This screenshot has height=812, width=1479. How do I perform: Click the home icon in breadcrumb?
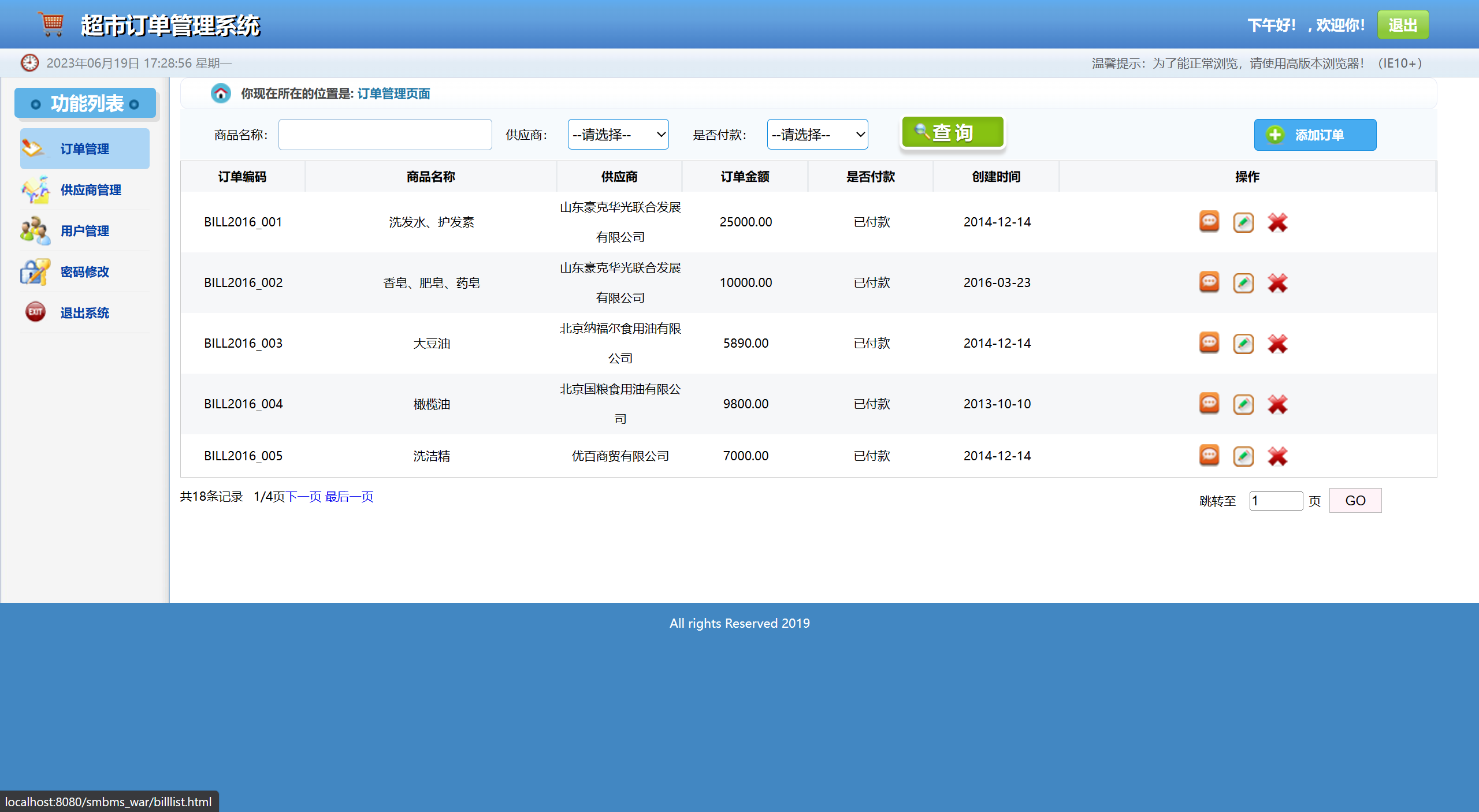click(x=221, y=93)
